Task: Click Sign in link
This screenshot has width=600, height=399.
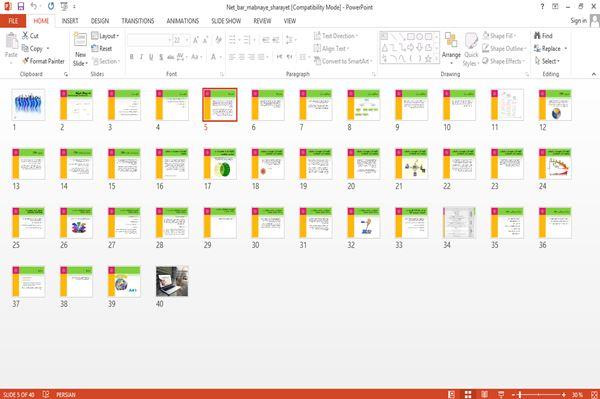Action: tap(578, 21)
